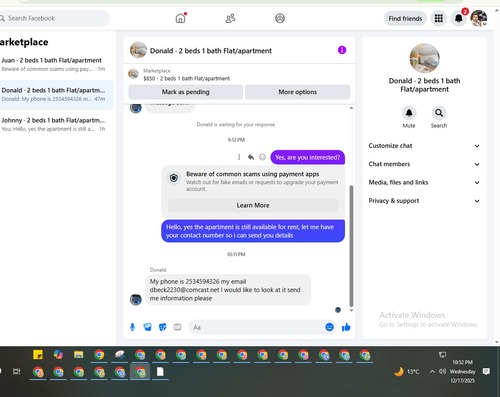This screenshot has height=397, width=500.
Task: Click the Mark as pending button
Action: coord(186,92)
